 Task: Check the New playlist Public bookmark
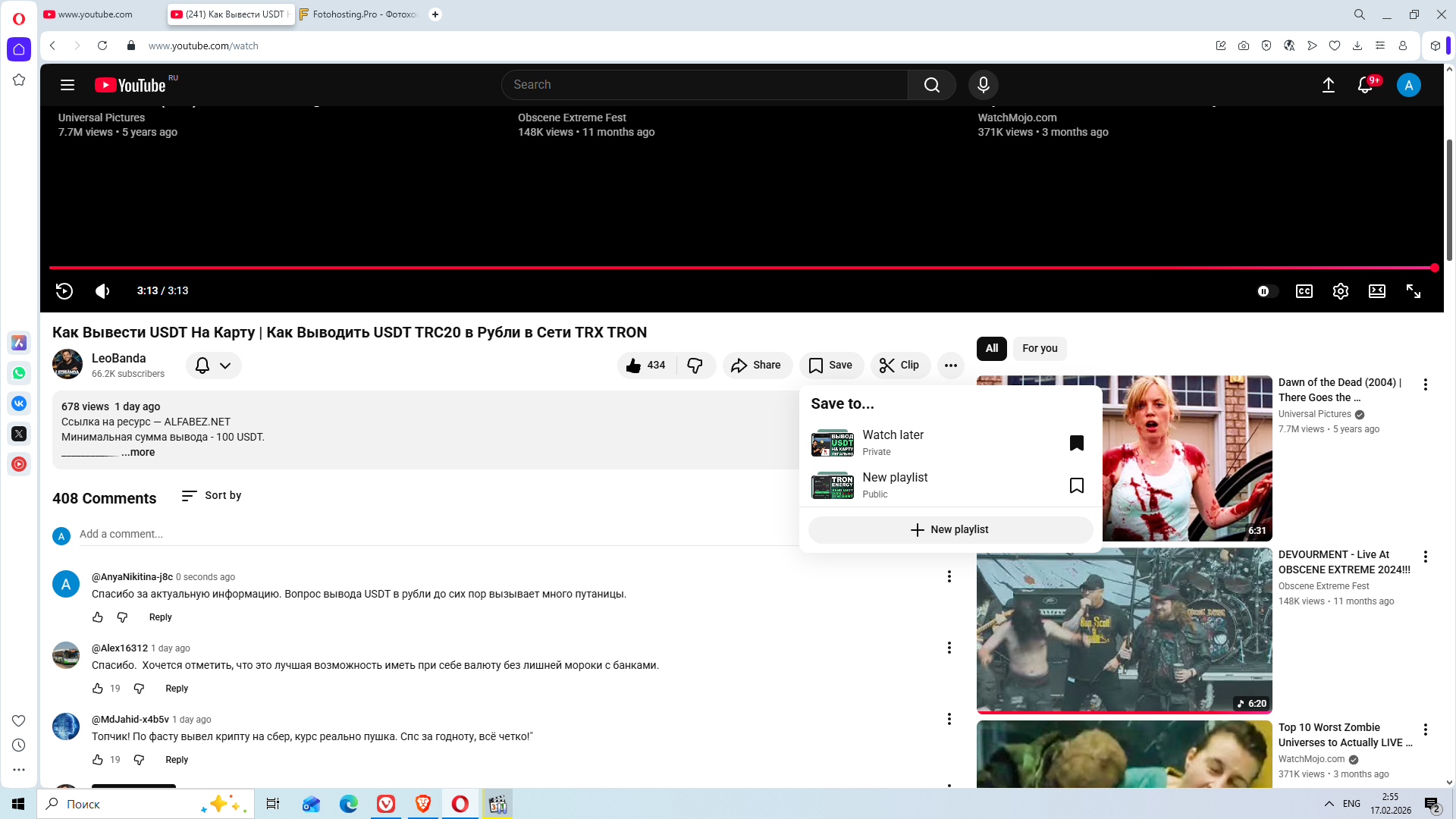click(1076, 485)
